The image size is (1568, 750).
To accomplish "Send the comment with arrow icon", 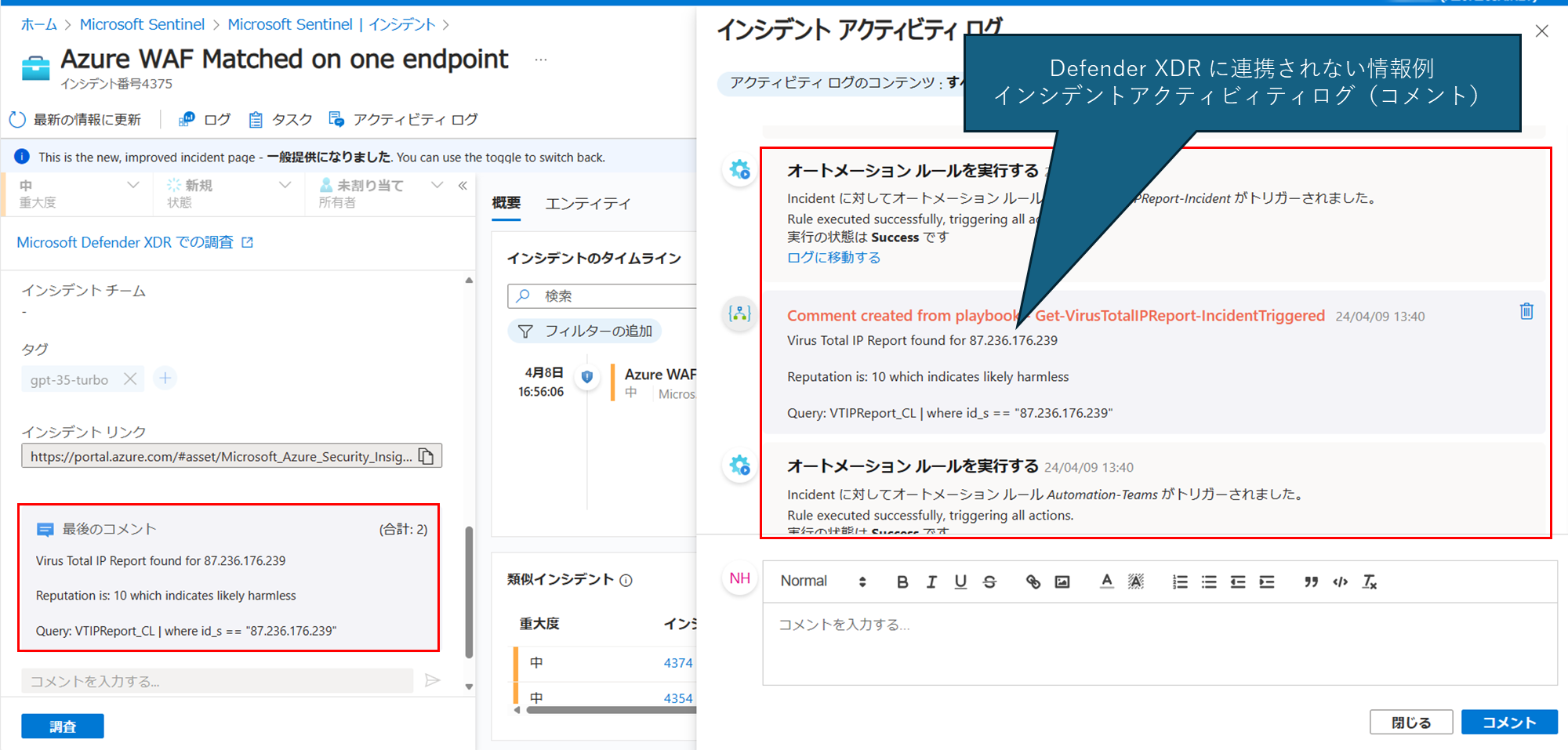I will pos(432,680).
